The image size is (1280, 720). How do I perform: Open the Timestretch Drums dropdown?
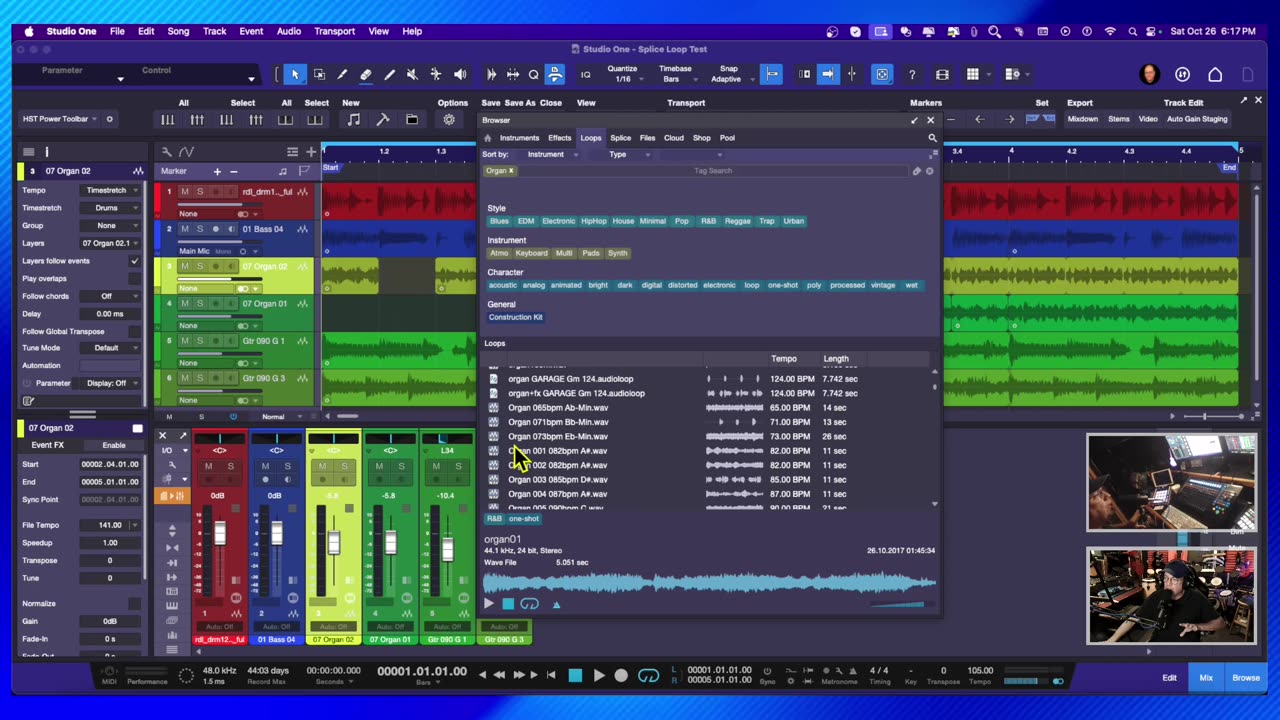tap(110, 208)
